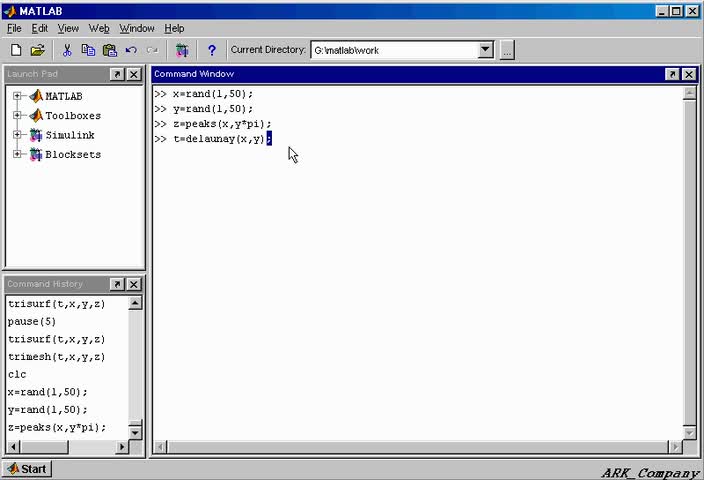704x480 pixels.
Task: Select z=peaks(x,y*pi); in Command History
Action: 57,427
